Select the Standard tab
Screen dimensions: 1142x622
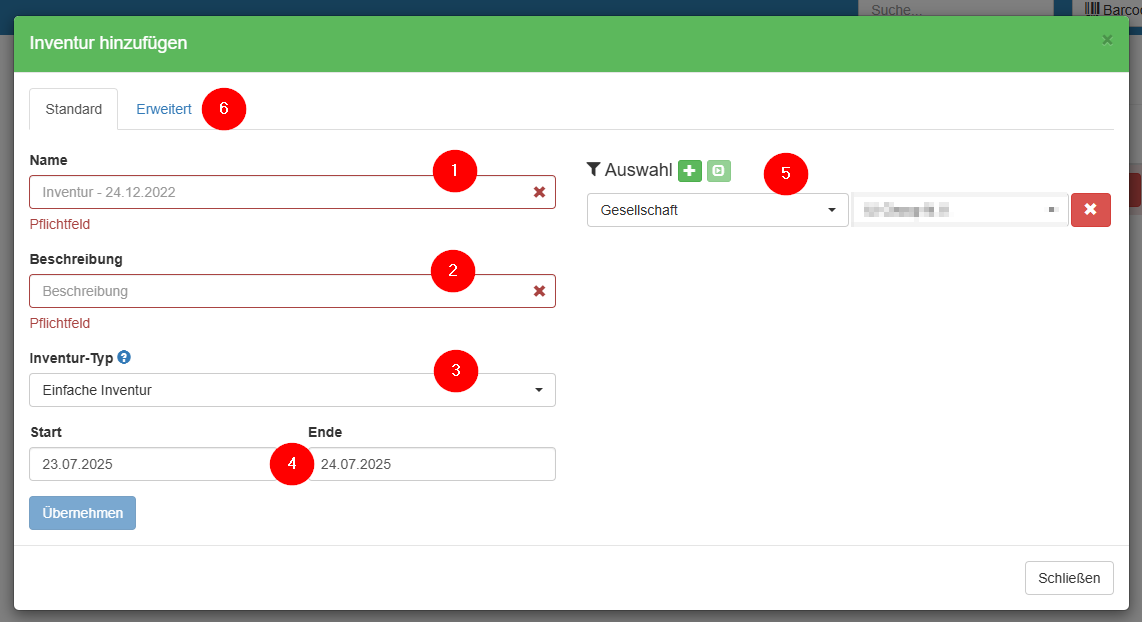[x=74, y=109]
